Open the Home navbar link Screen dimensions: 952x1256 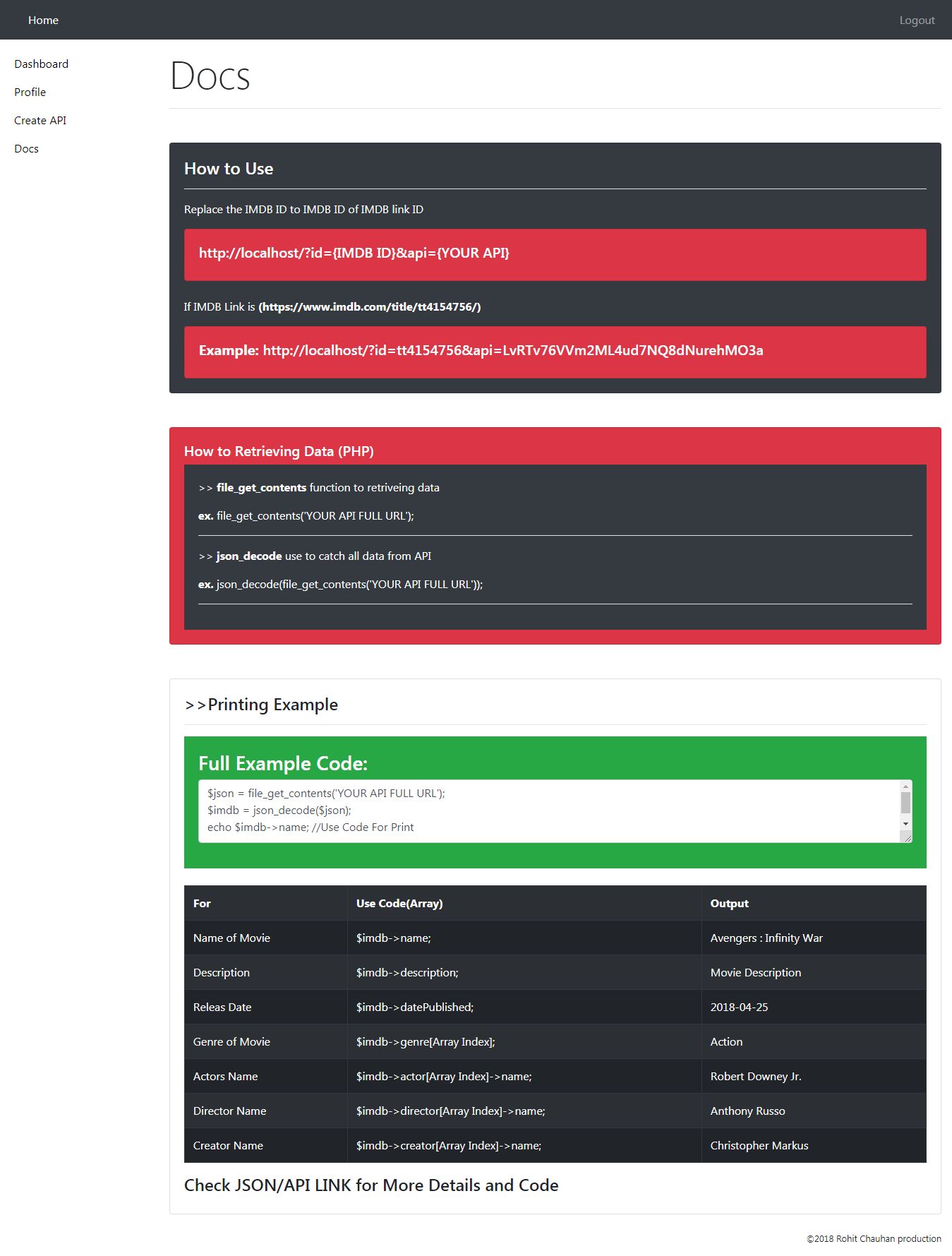(x=43, y=20)
